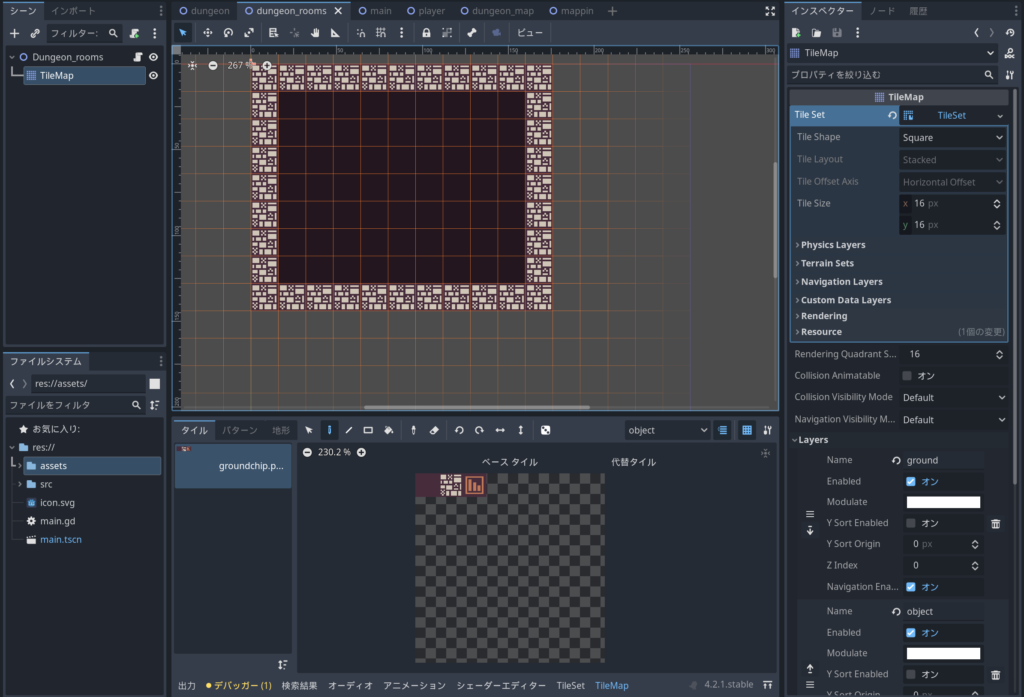
Task: Toggle Collision Animatable checkbox
Action: [x=907, y=376]
